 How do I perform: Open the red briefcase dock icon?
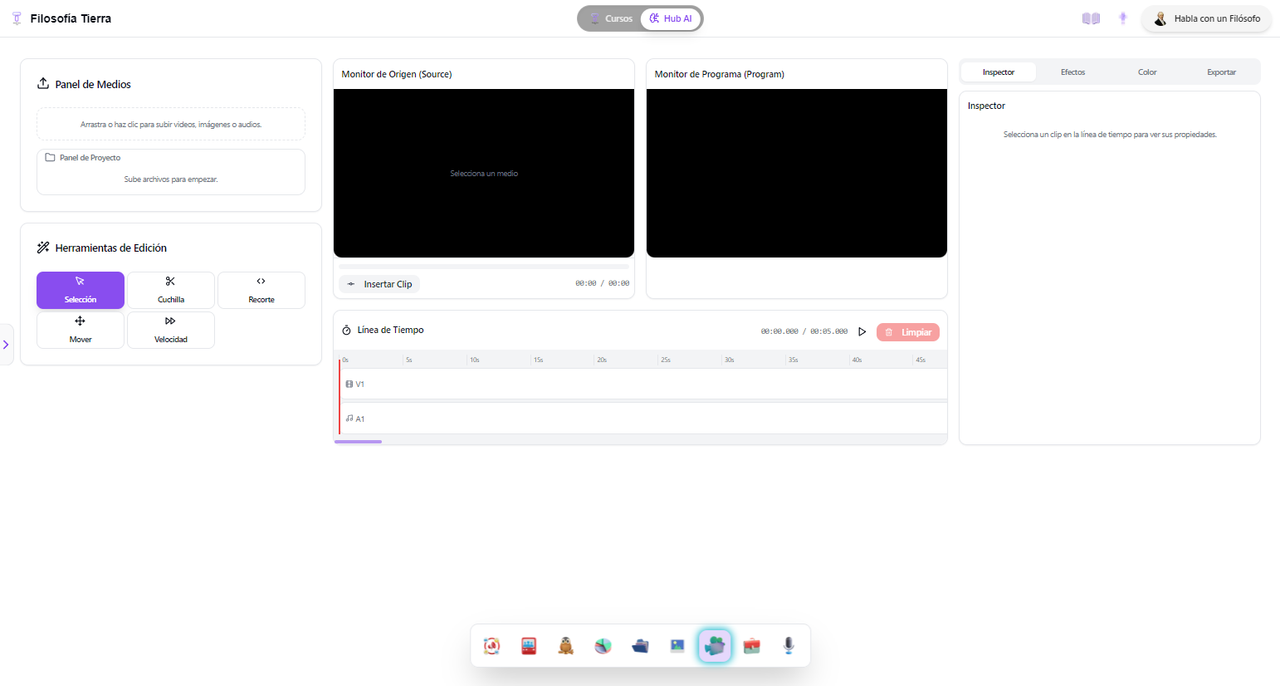[752, 646]
